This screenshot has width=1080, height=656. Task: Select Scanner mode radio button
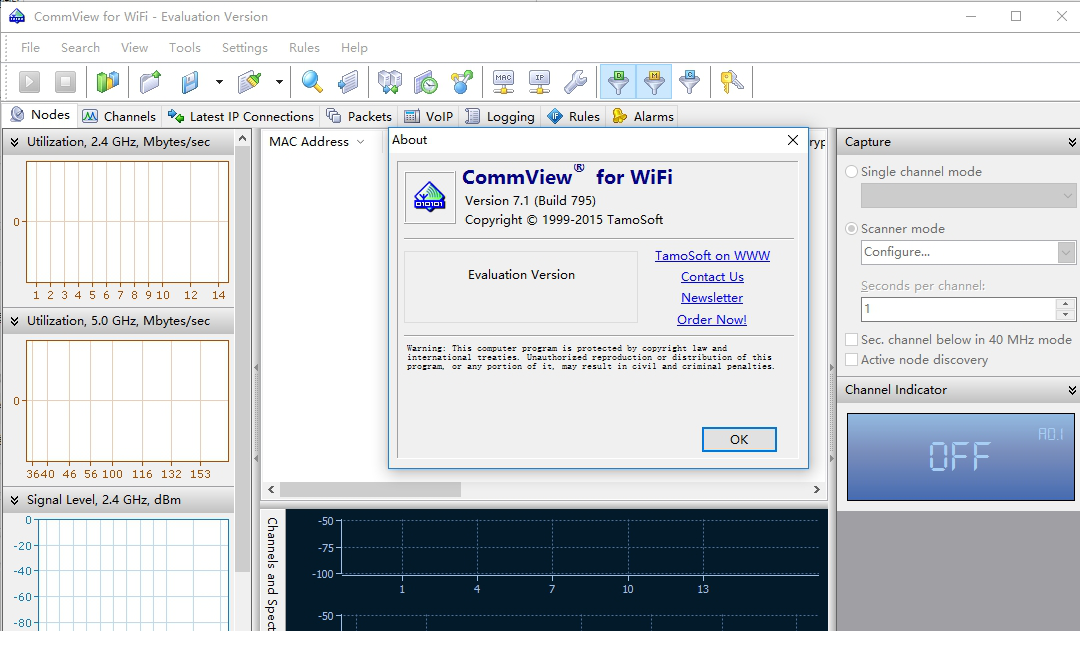[x=851, y=229]
